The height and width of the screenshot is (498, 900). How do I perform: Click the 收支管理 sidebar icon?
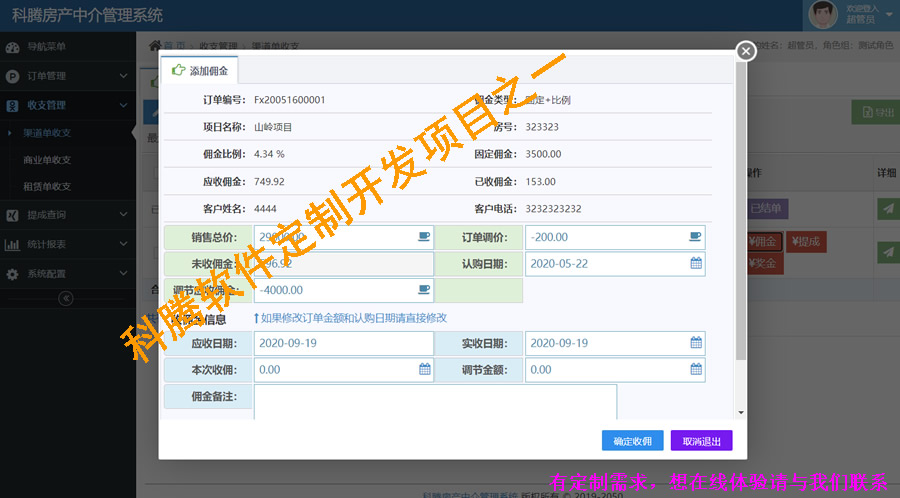coord(12,106)
